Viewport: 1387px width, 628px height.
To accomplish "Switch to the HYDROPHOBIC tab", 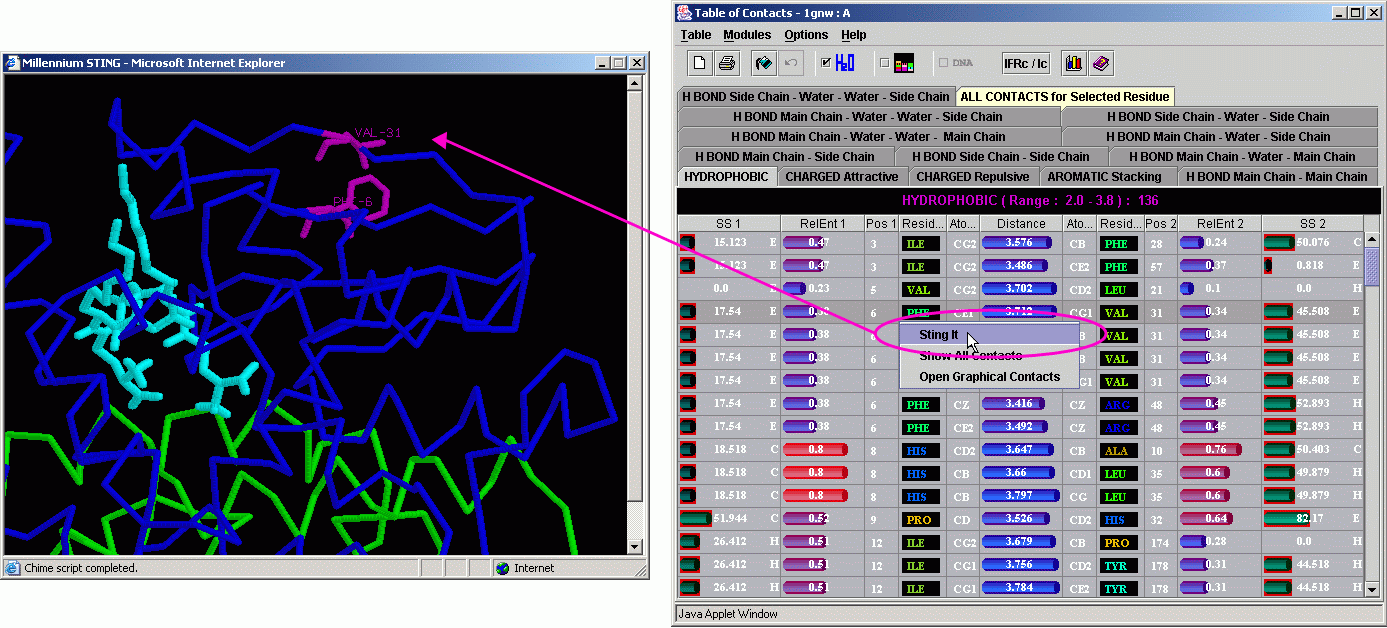I will click(727, 177).
